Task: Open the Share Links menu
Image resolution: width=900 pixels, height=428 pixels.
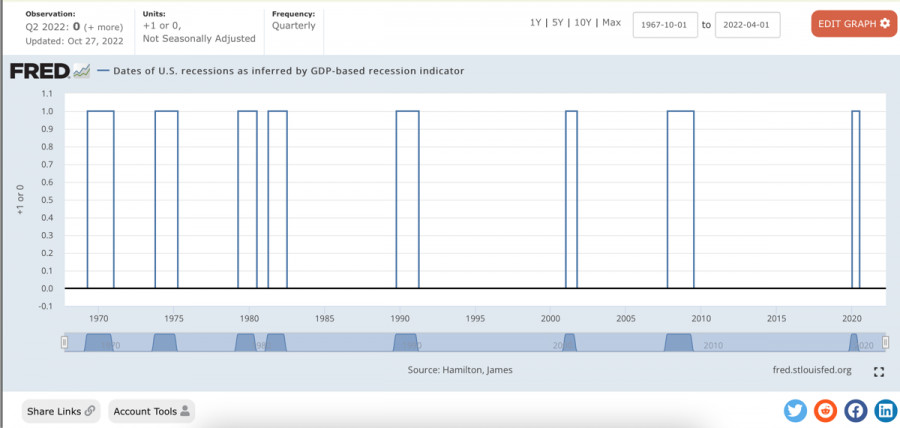Action: tap(61, 411)
